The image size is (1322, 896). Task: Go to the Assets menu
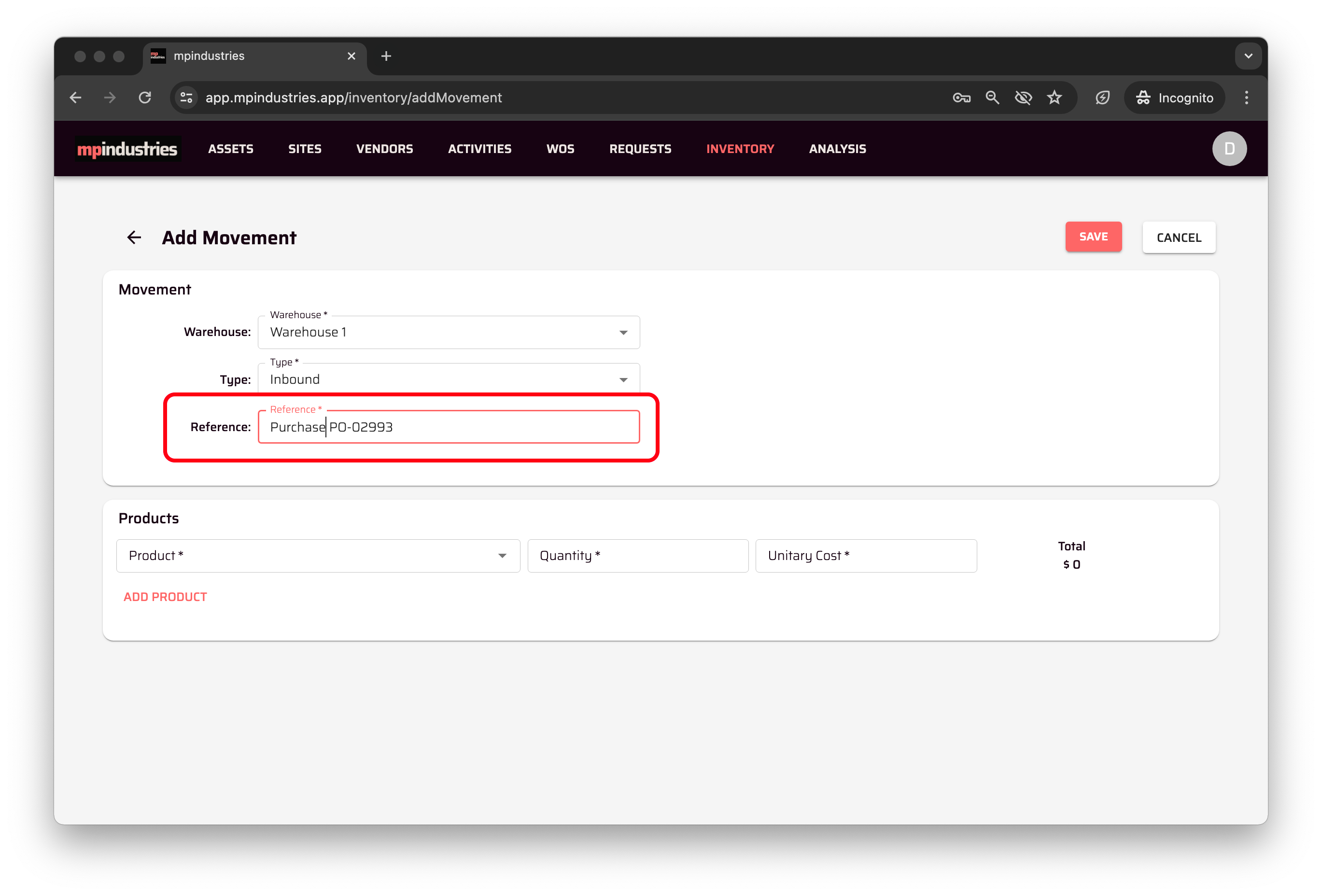(230, 149)
